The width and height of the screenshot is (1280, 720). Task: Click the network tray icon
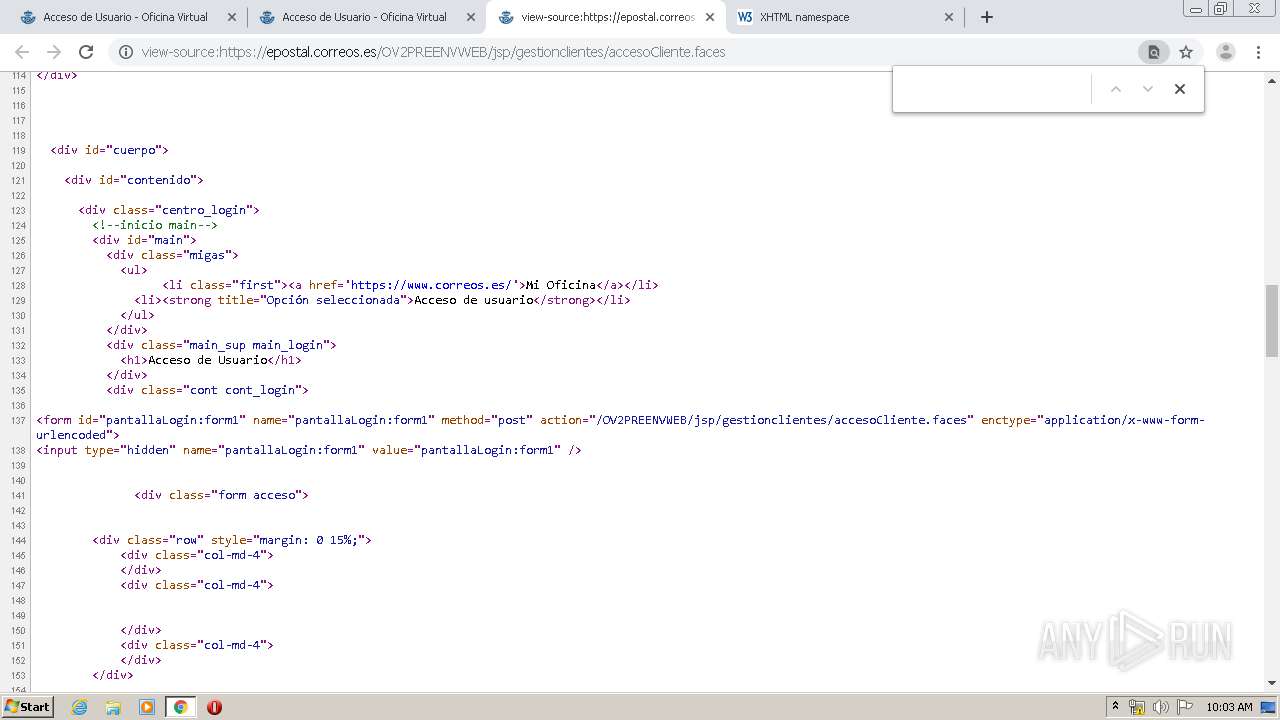[x=1137, y=707]
